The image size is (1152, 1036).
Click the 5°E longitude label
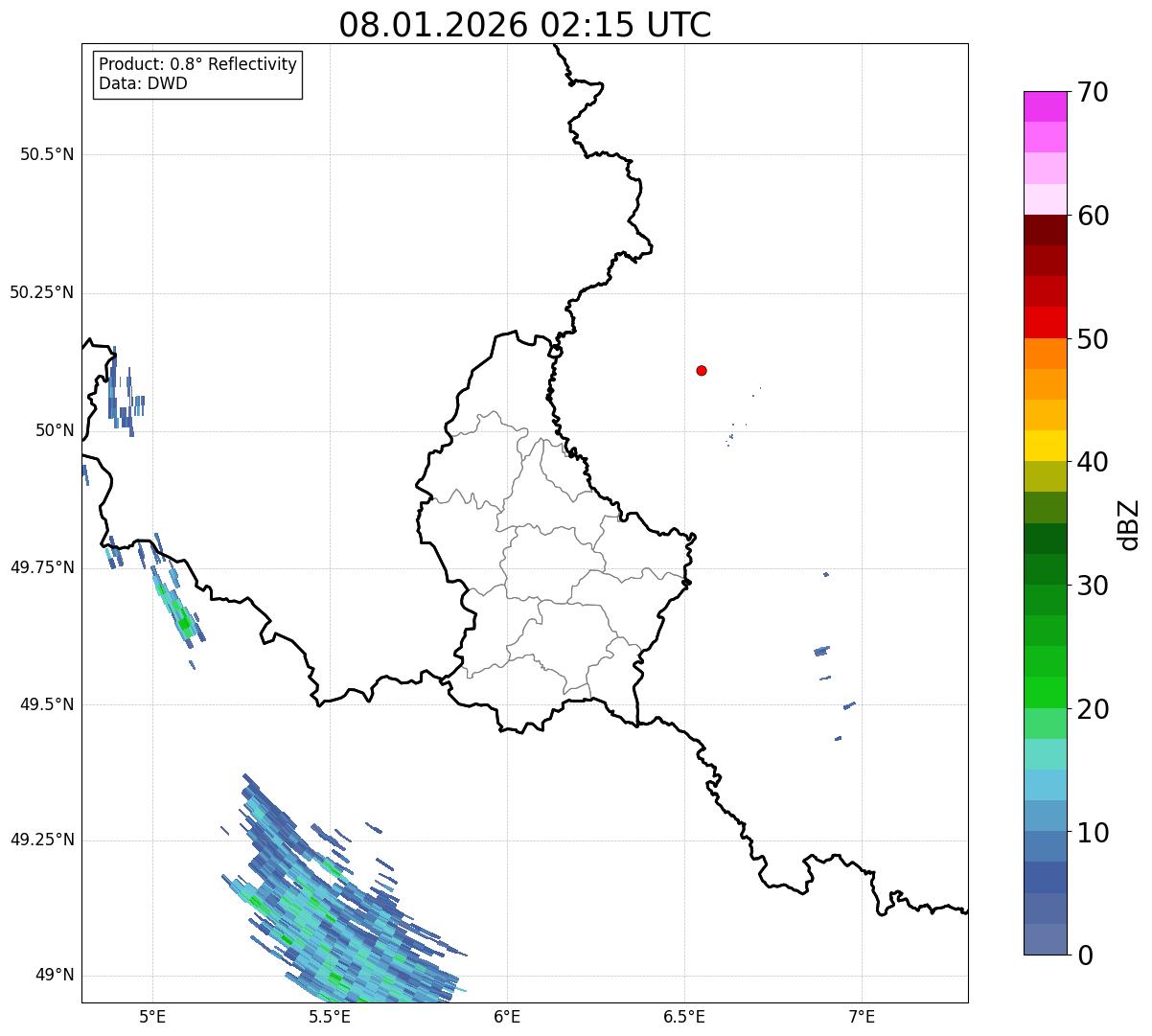152,1016
